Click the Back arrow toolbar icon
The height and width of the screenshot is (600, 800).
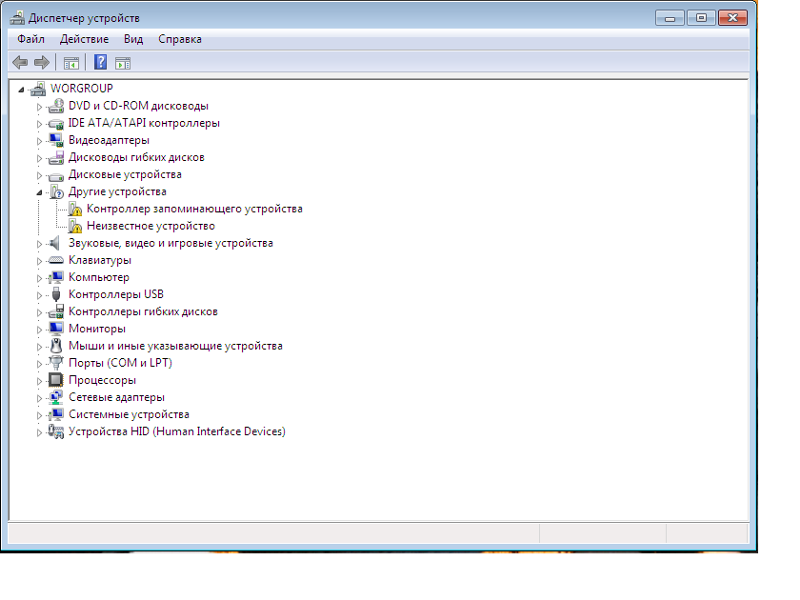point(20,63)
